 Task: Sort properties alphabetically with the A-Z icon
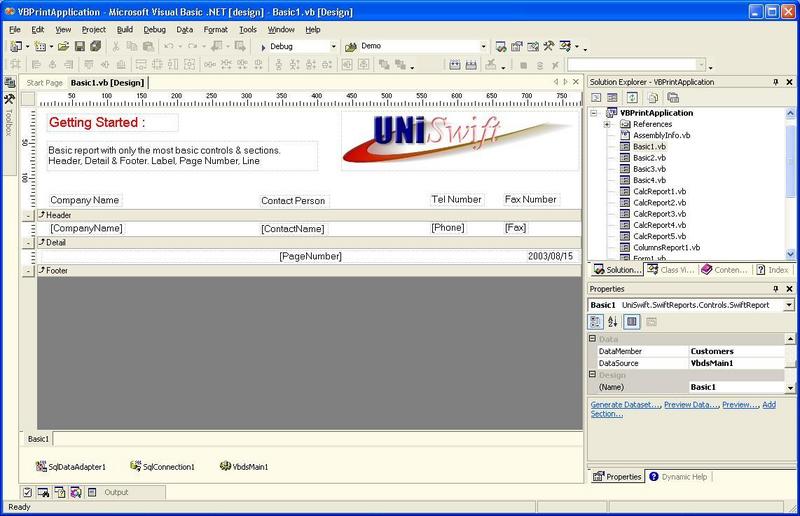(x=613, y=322)
